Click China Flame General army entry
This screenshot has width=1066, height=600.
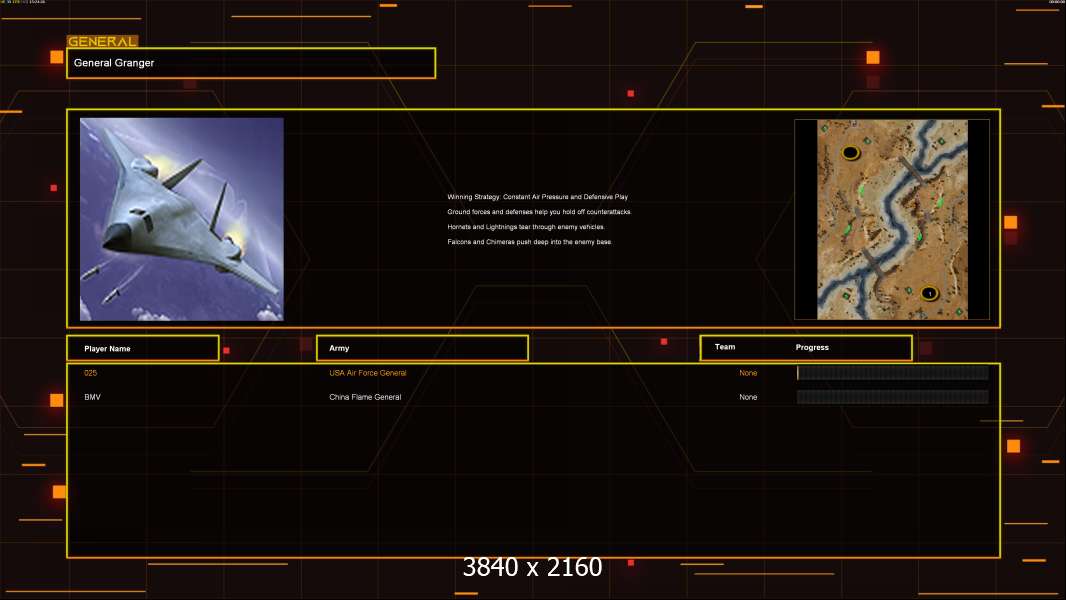(365, 397)
